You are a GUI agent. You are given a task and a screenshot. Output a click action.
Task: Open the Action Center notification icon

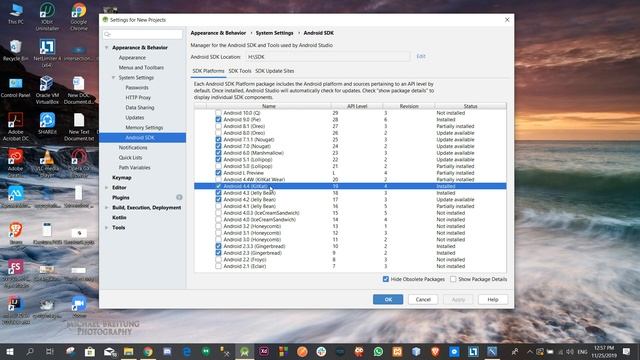[627, 351]
